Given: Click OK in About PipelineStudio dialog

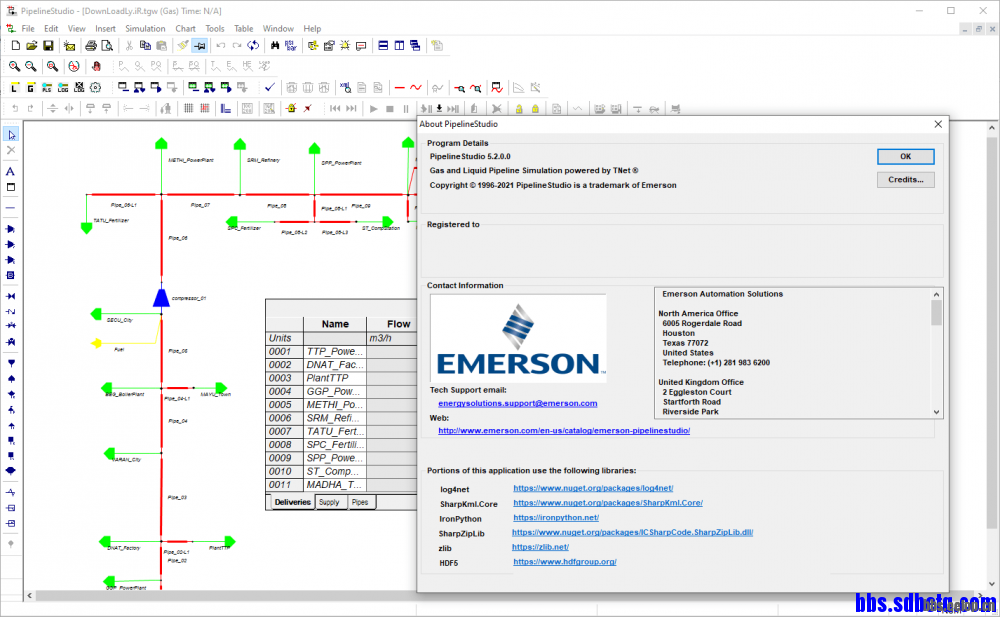Looking at the screenshot, I should click(906, 156).
